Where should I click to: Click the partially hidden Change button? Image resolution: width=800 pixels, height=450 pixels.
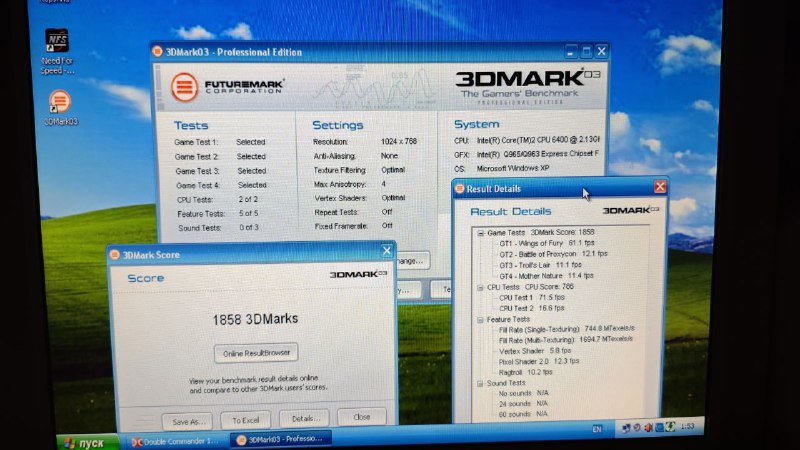click(x=412, y=261)
